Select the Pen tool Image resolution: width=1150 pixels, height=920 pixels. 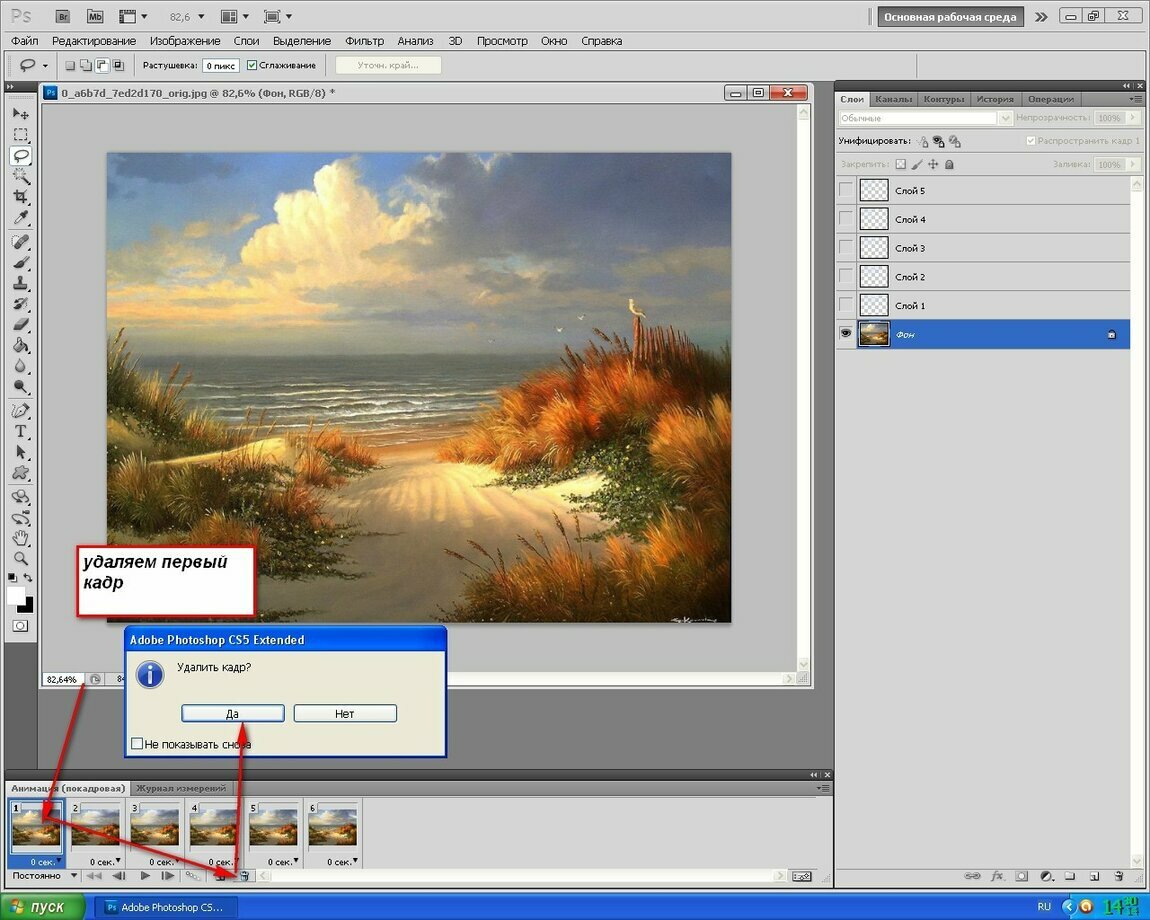[x=21, y=411]
